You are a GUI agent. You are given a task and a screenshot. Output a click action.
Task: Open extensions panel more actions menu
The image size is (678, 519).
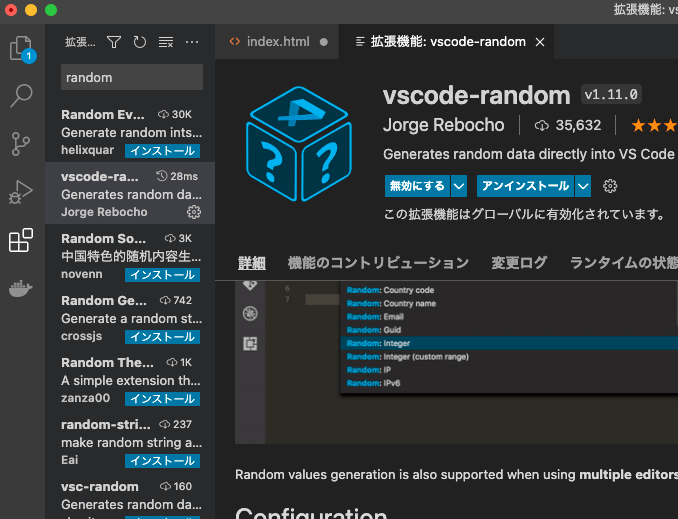(x=192, y=42)
